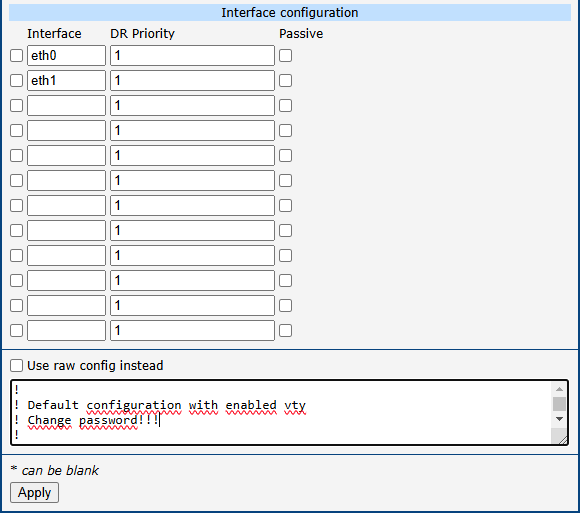Tick the enable checkbox on the last interface row
This screenshot has width=580, height=513.
(16, 331)
